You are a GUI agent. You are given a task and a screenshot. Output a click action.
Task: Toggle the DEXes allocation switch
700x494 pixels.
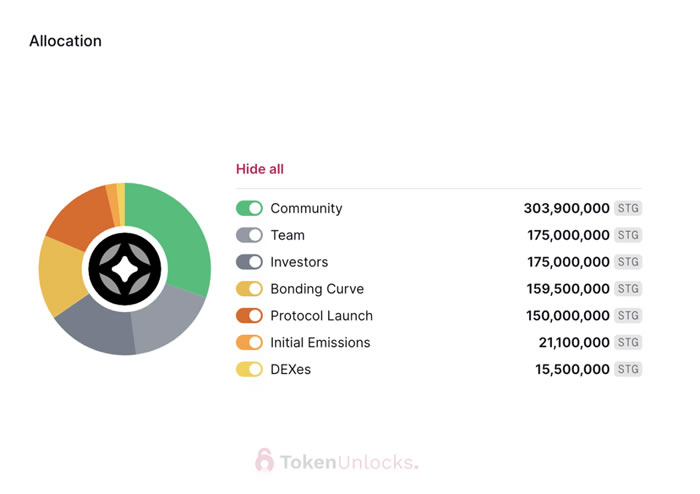[249, 370]
